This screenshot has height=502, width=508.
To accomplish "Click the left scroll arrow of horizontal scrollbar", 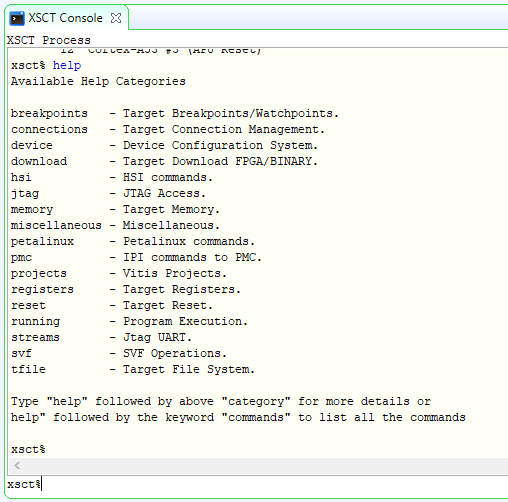I will (x=17, y=465).
